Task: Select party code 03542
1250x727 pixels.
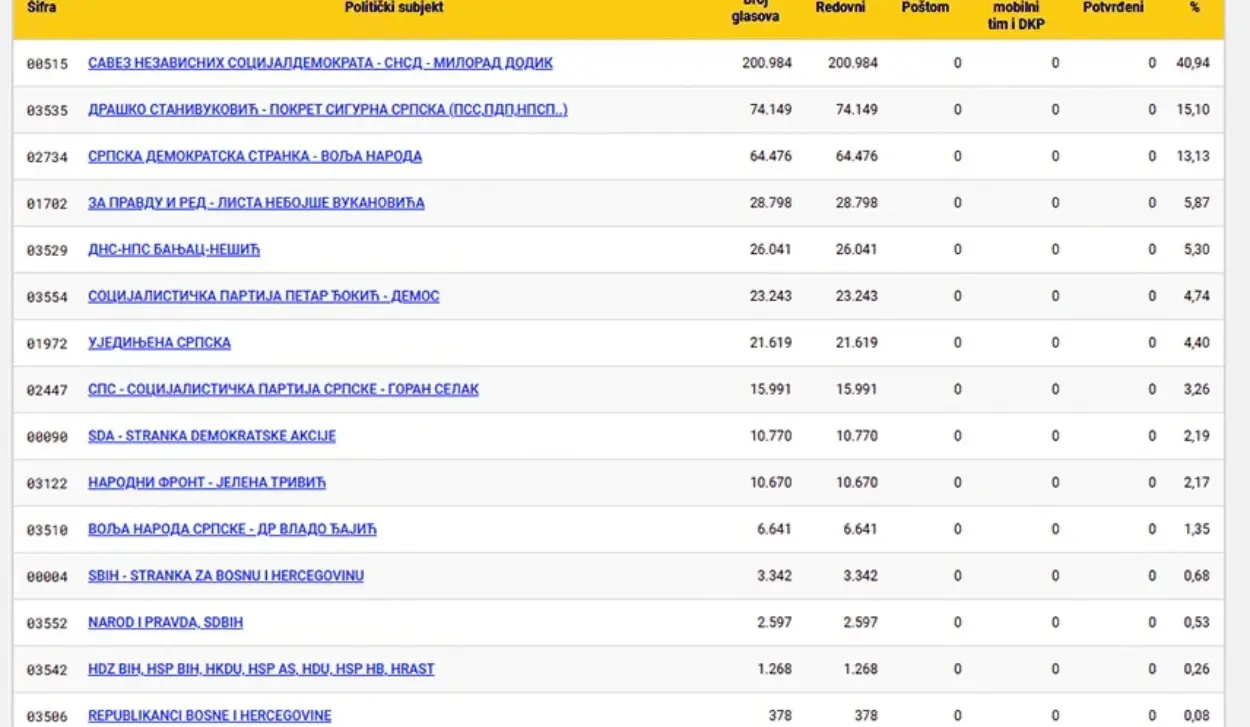Action: point(47,669)
